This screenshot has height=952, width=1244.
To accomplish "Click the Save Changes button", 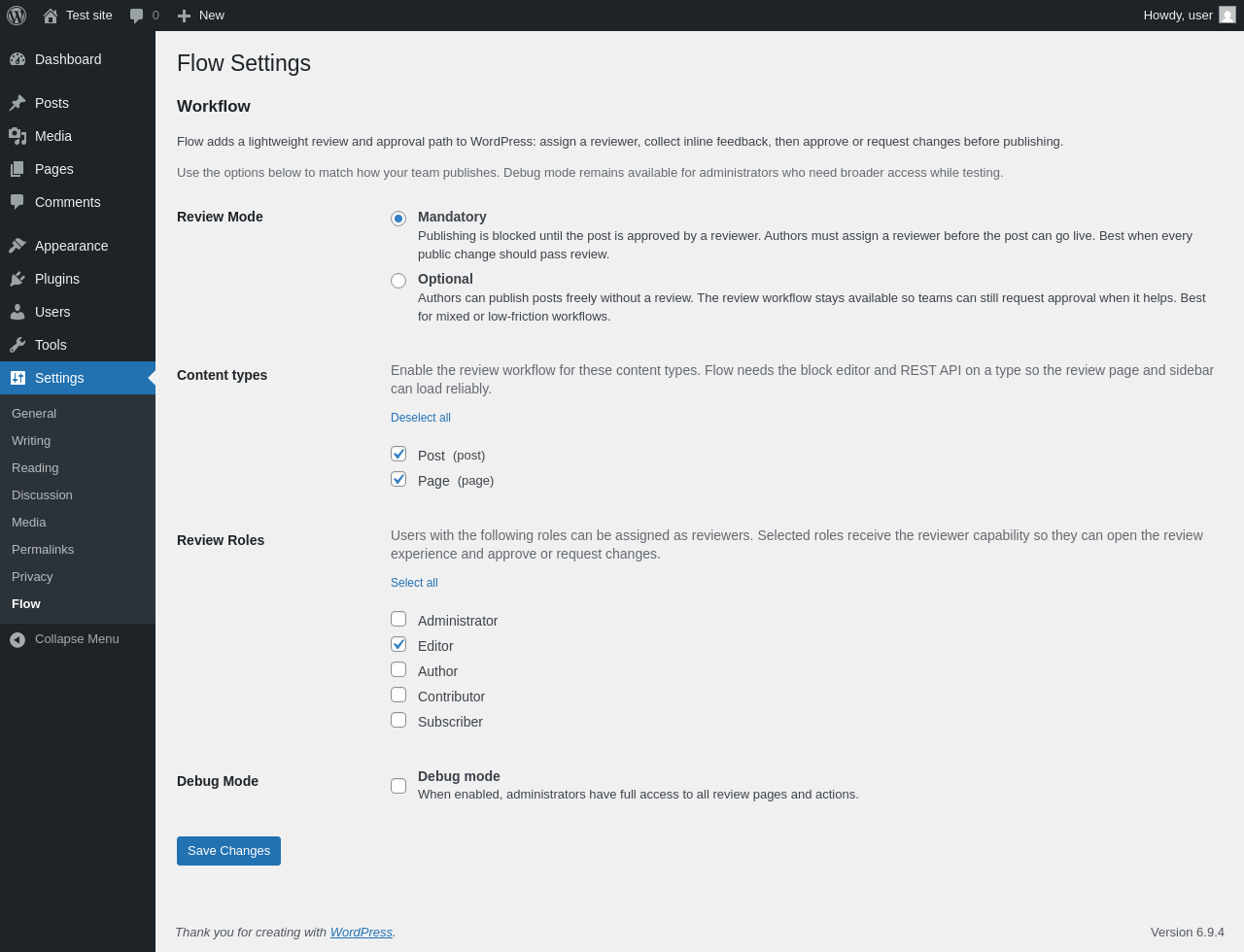I will (228, 851).
